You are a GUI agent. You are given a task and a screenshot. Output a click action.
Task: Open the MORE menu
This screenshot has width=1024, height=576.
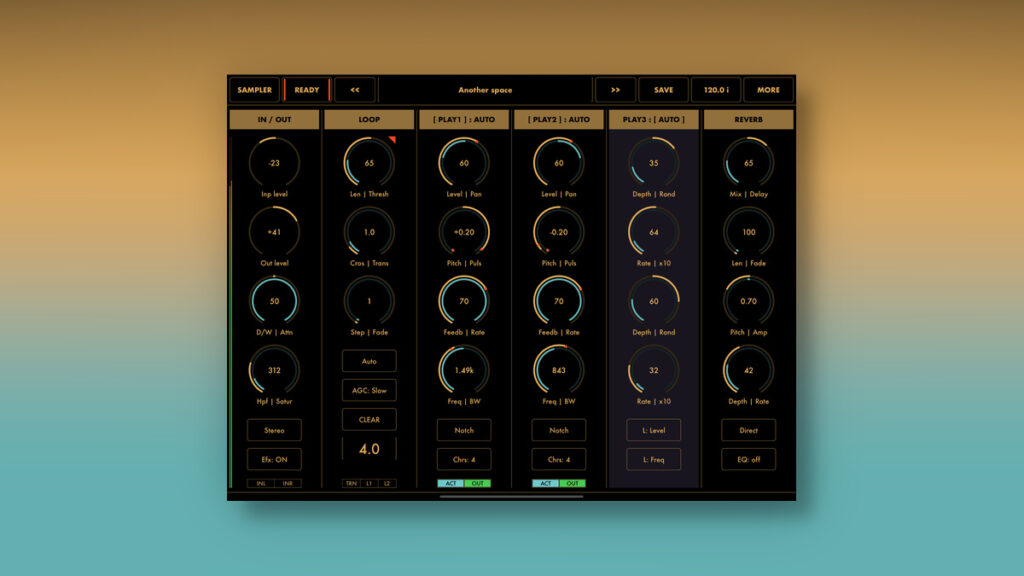coord(769,89)
